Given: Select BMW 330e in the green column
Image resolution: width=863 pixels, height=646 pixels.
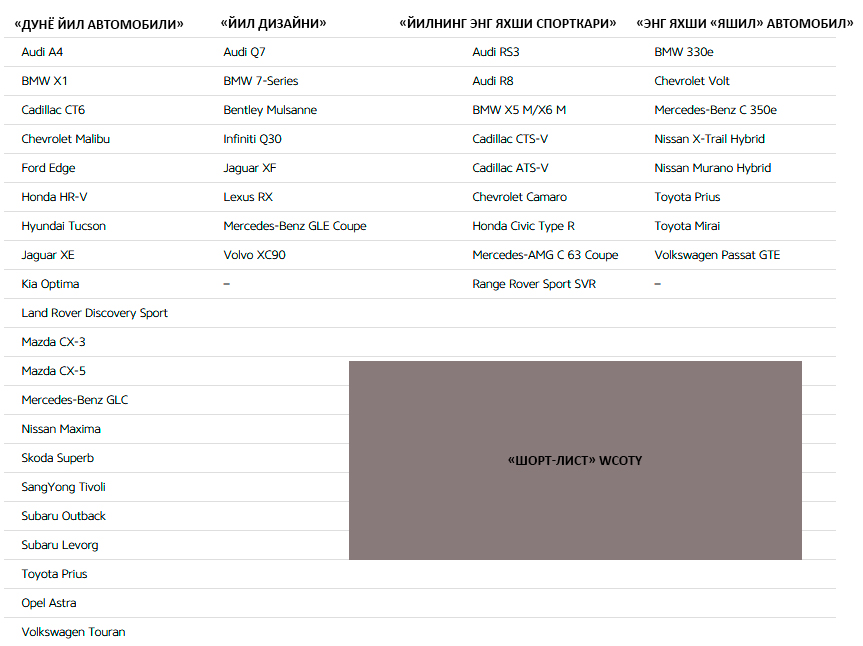Looking at the screenshot, I should 684,52.
